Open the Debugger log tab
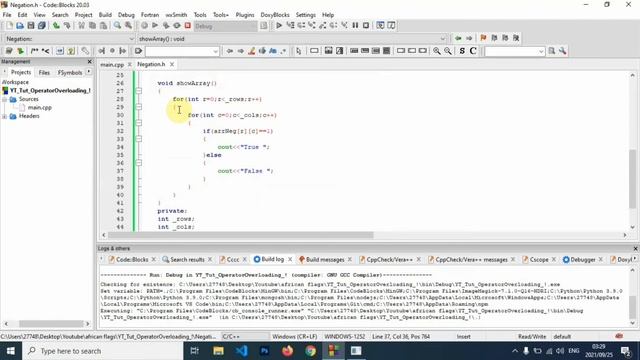640x360 pixels. point(582,260)
